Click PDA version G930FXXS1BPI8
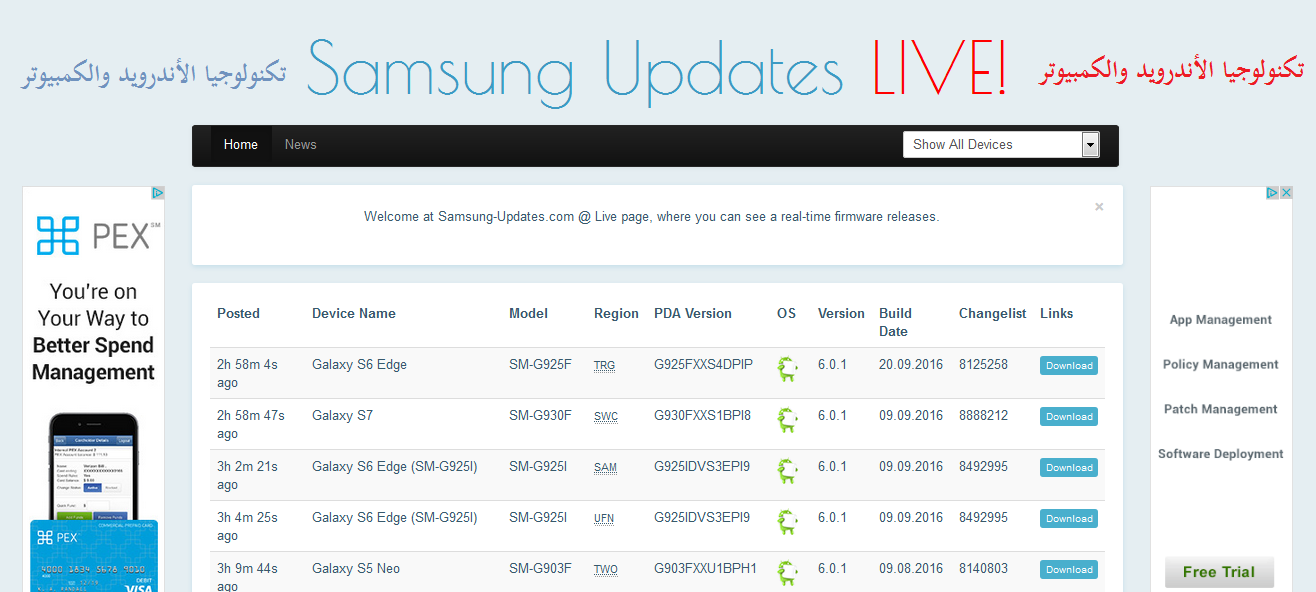The image size is (1316, 592). [702, 415]
